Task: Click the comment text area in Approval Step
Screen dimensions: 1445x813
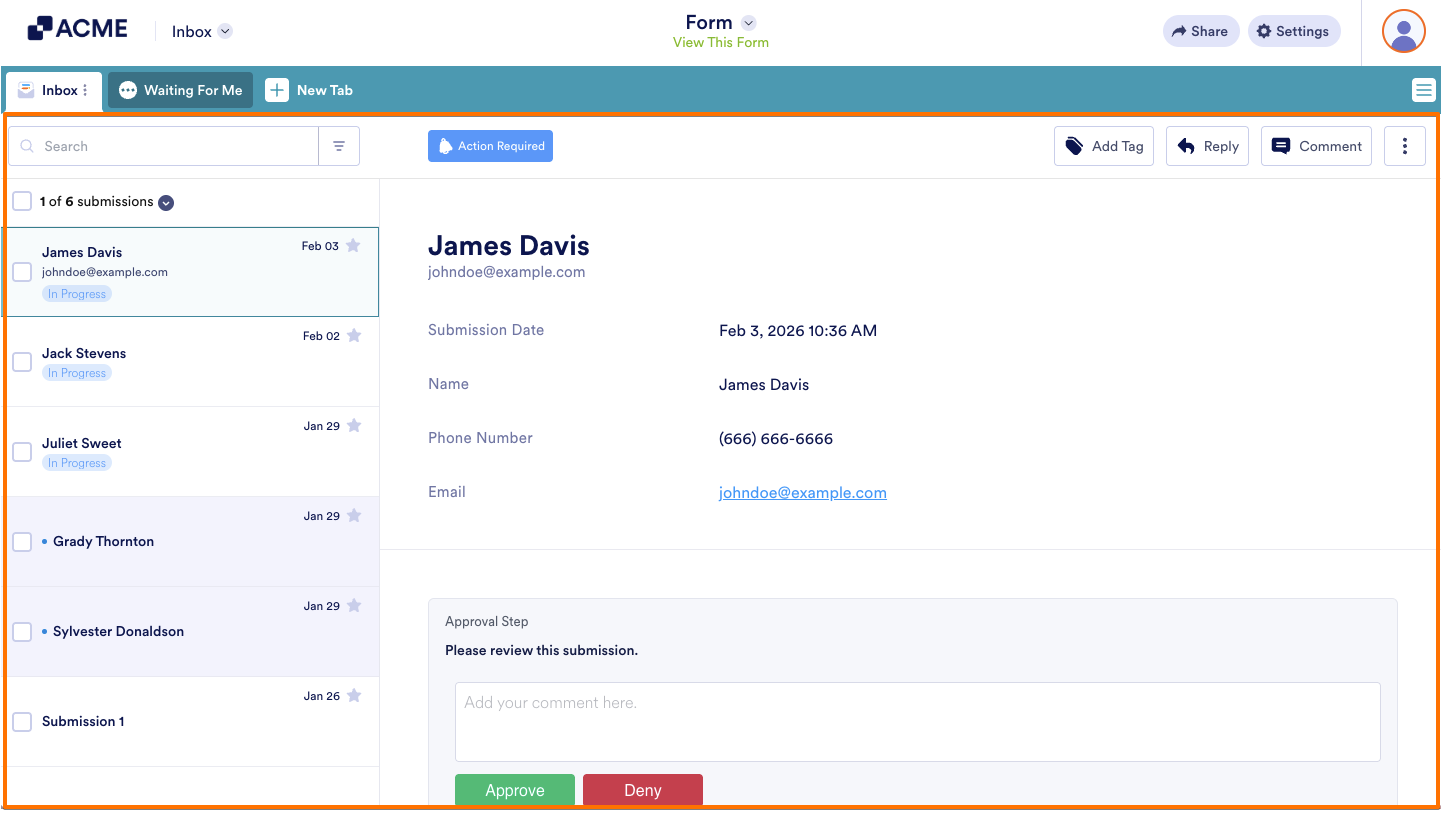Action: pyautogui.click(x=917, y=721)
